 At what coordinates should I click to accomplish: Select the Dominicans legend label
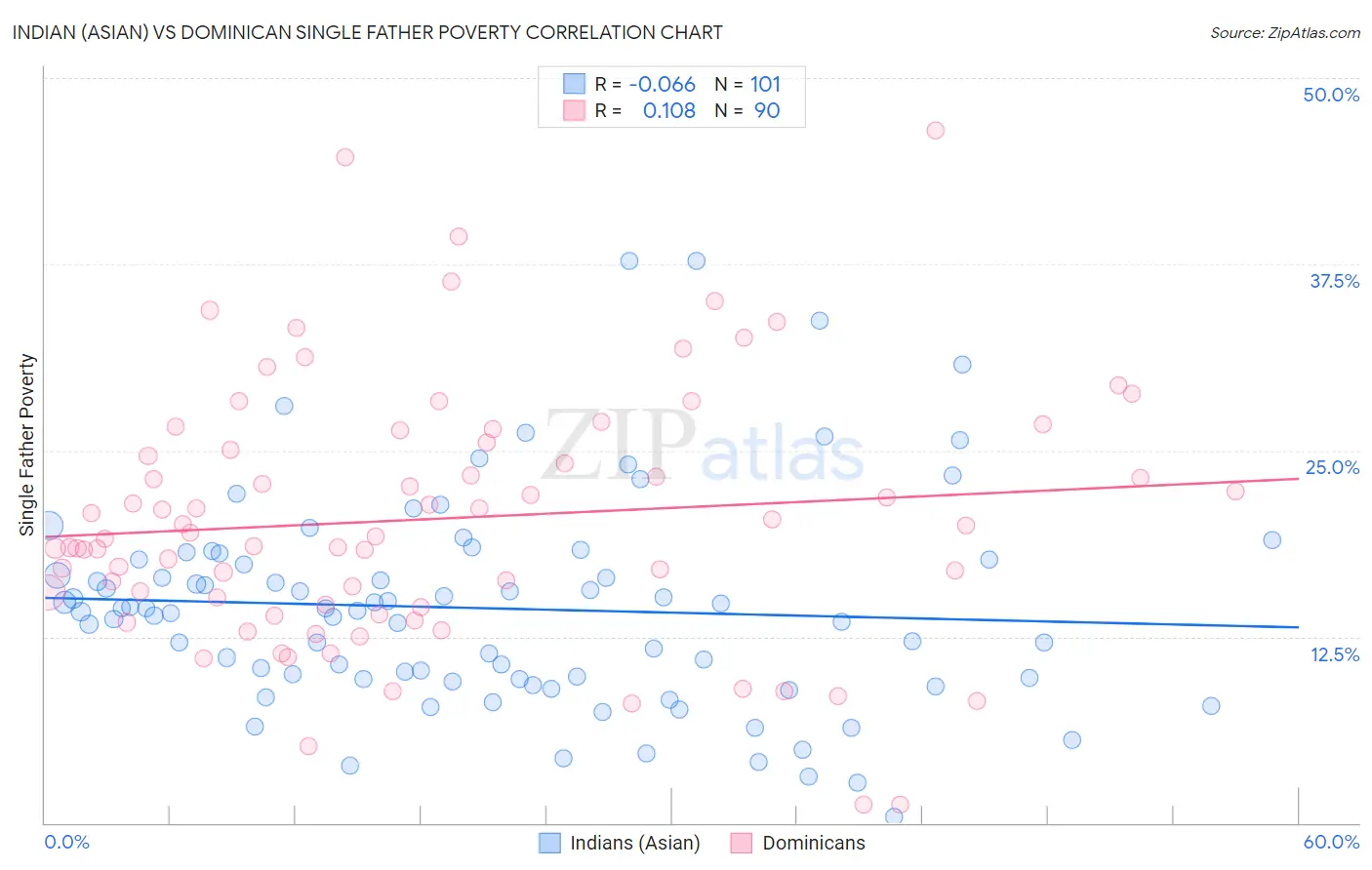coord(814,843)
